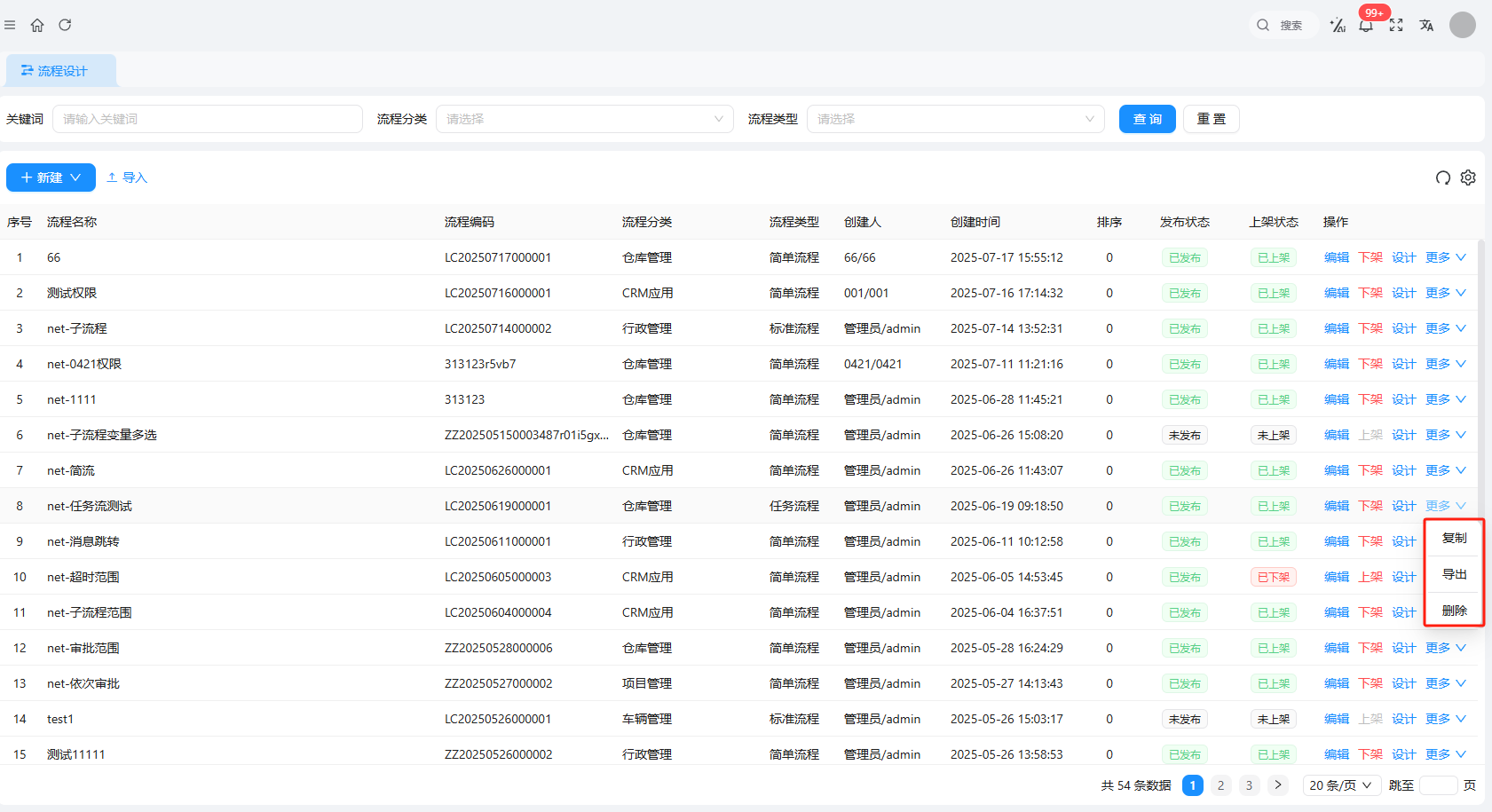The image size is (1492, 812).
Task: Go to home via house icon
Action: (37, 25)
